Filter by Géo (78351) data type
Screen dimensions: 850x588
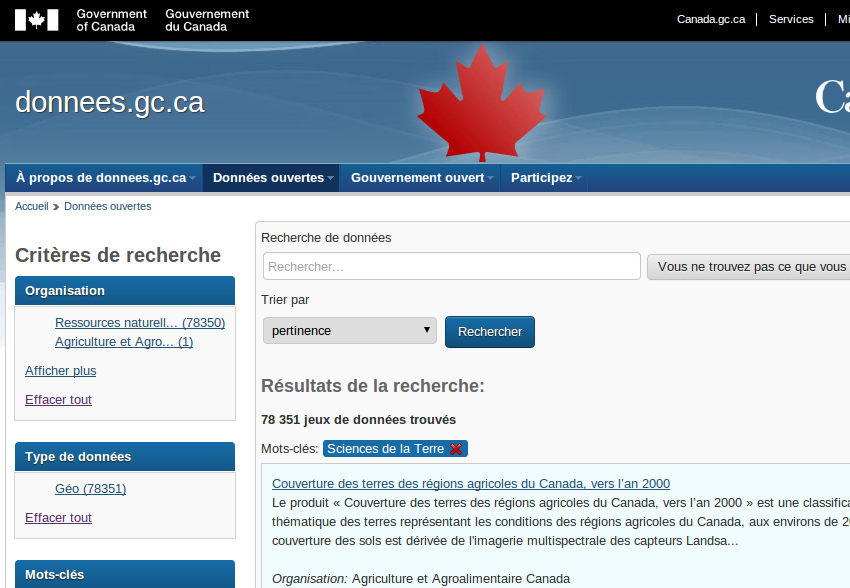tap(91, 488)
